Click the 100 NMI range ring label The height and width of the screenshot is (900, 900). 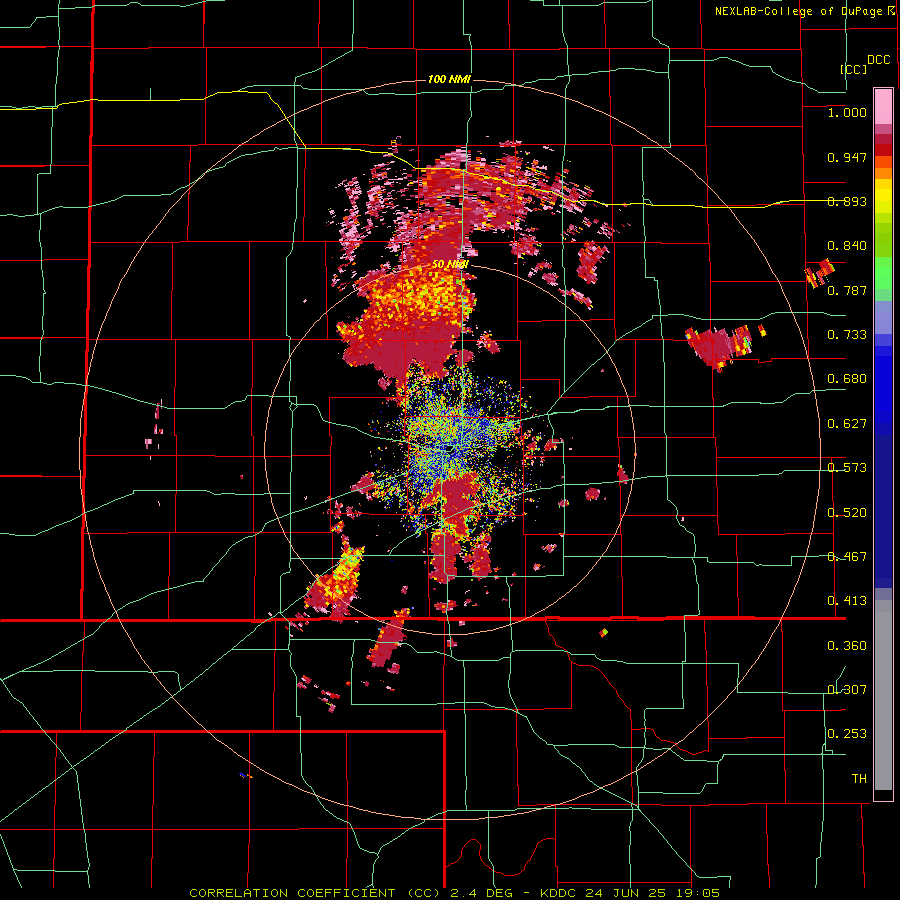tap(449, 79)
